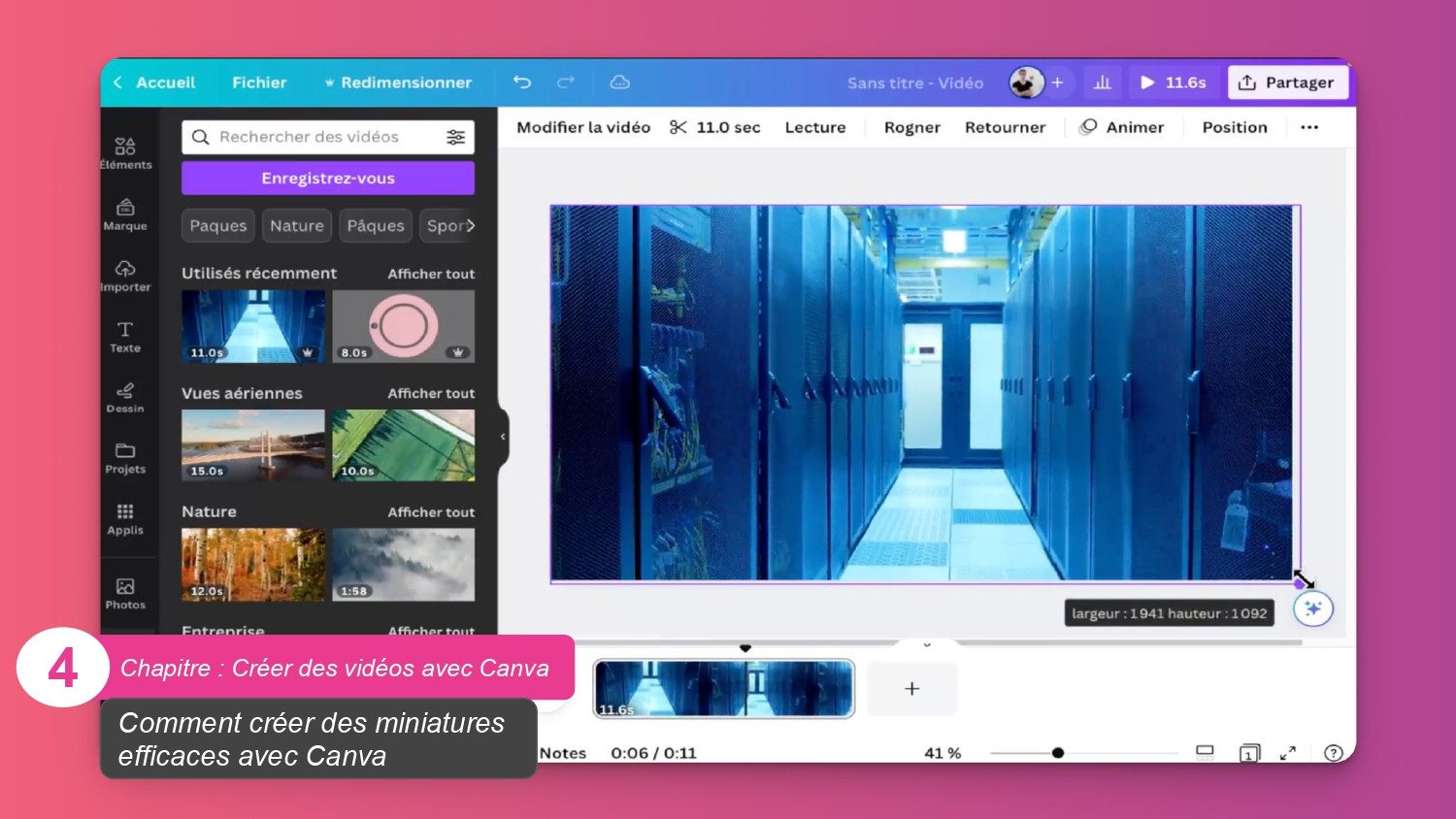Open the Éléments sidebar panel

[x=125, y=153]
